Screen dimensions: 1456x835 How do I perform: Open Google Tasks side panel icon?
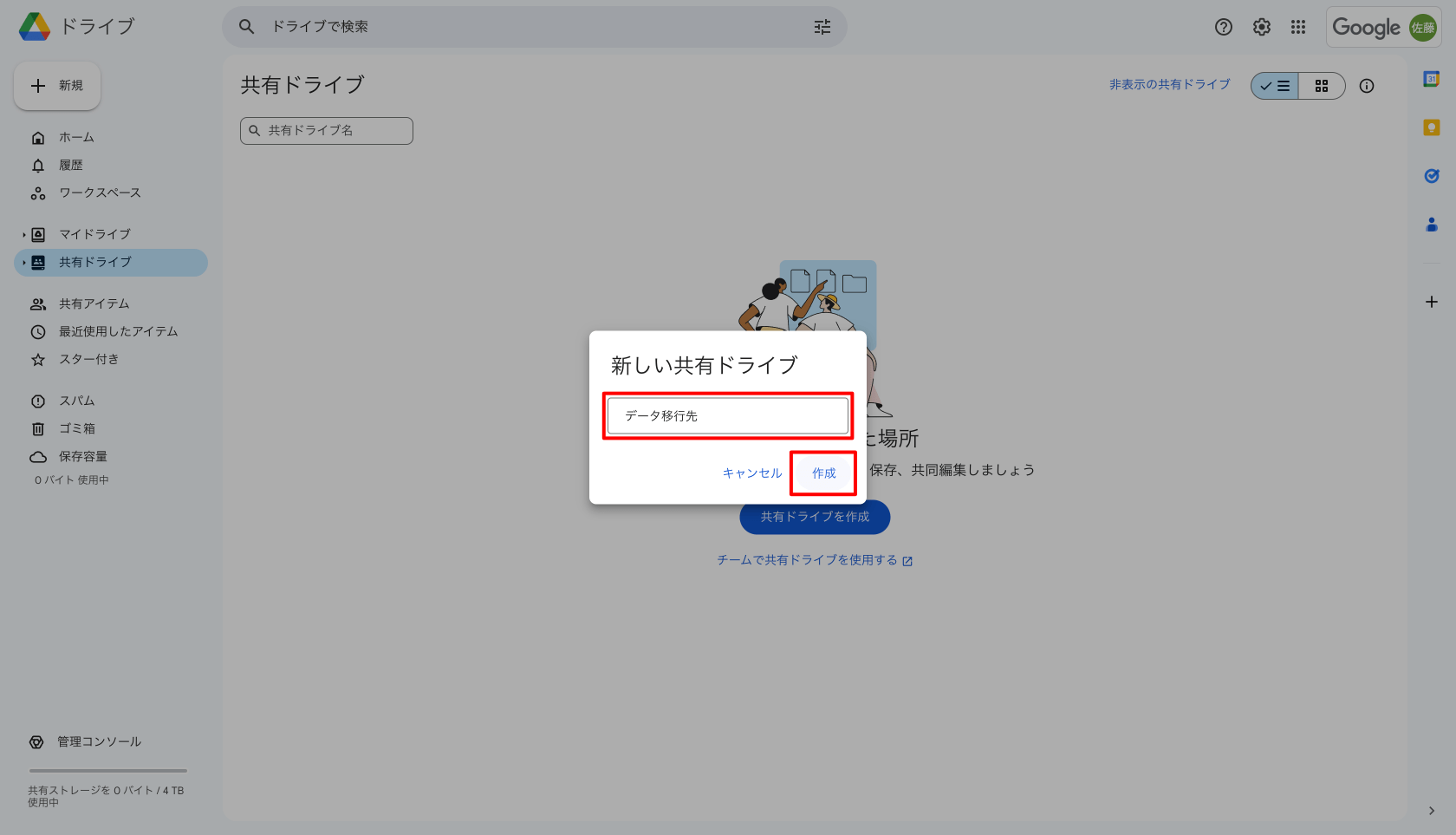[x=1431, y=176]
